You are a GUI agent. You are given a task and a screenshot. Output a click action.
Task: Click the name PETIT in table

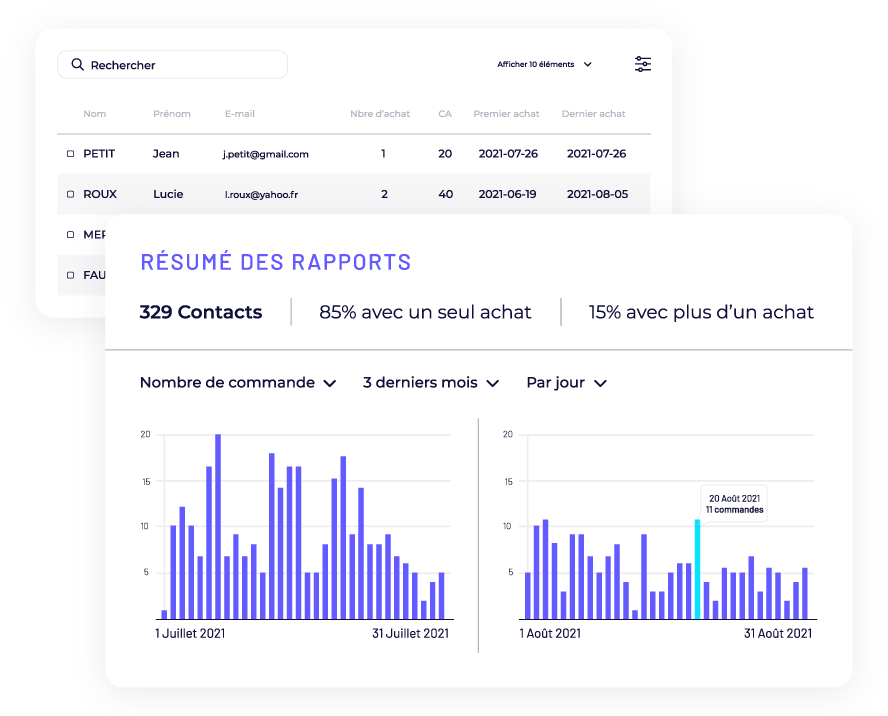click(99, 154)
